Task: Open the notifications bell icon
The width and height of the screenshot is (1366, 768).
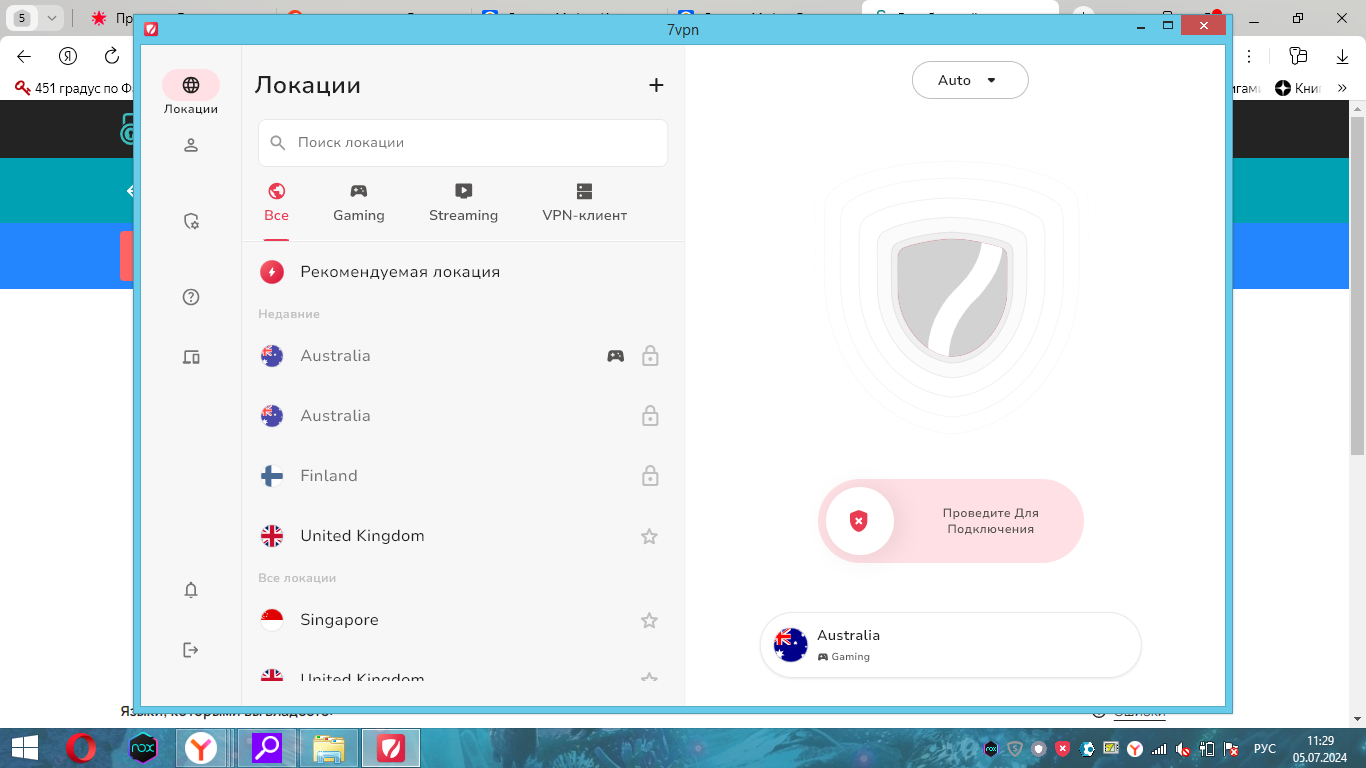Action: pos(191,590)
